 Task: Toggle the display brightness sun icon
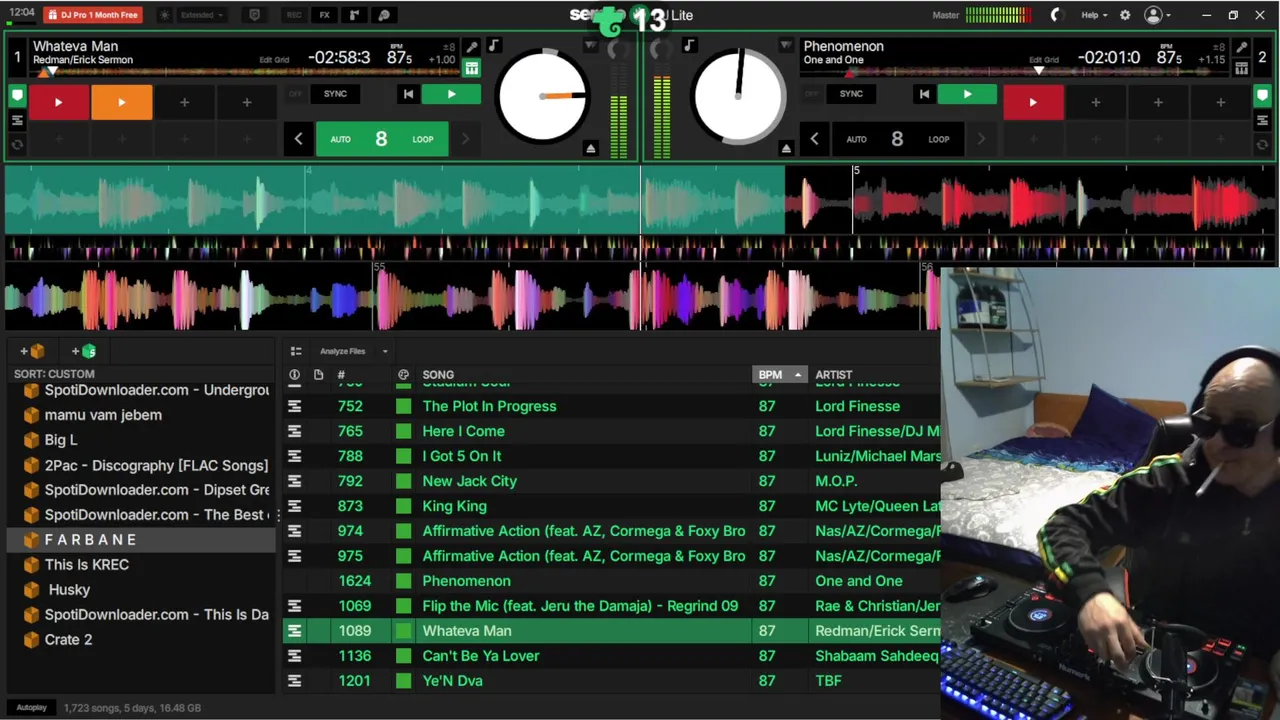click(x=165, y=15)
